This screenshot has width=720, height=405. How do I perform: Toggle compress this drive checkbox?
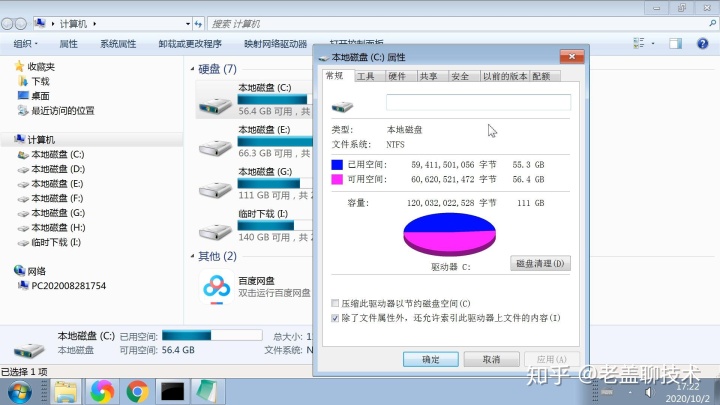[335, 303]
